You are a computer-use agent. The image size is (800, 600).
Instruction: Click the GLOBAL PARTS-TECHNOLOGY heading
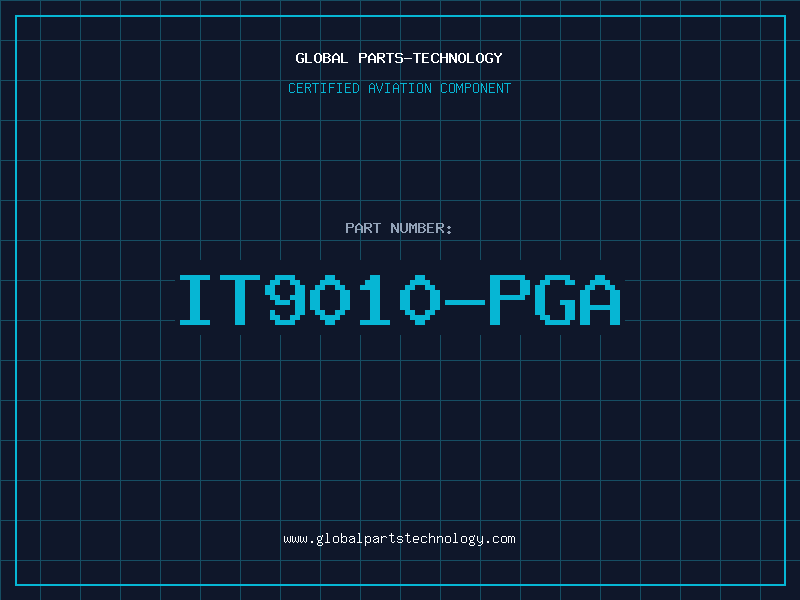point(399,58)
